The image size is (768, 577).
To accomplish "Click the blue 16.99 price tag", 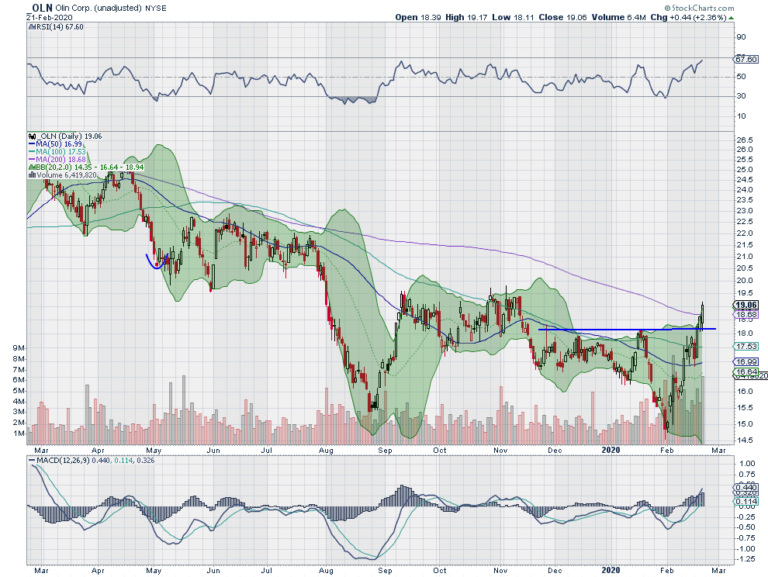I will (x=746, y=362).
